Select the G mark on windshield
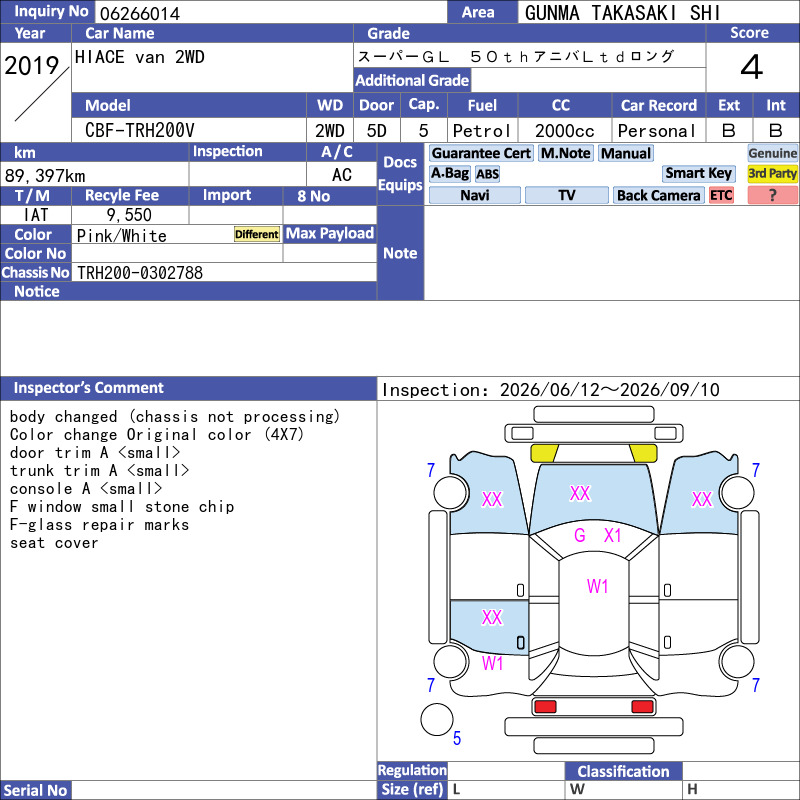 [580, 535]
